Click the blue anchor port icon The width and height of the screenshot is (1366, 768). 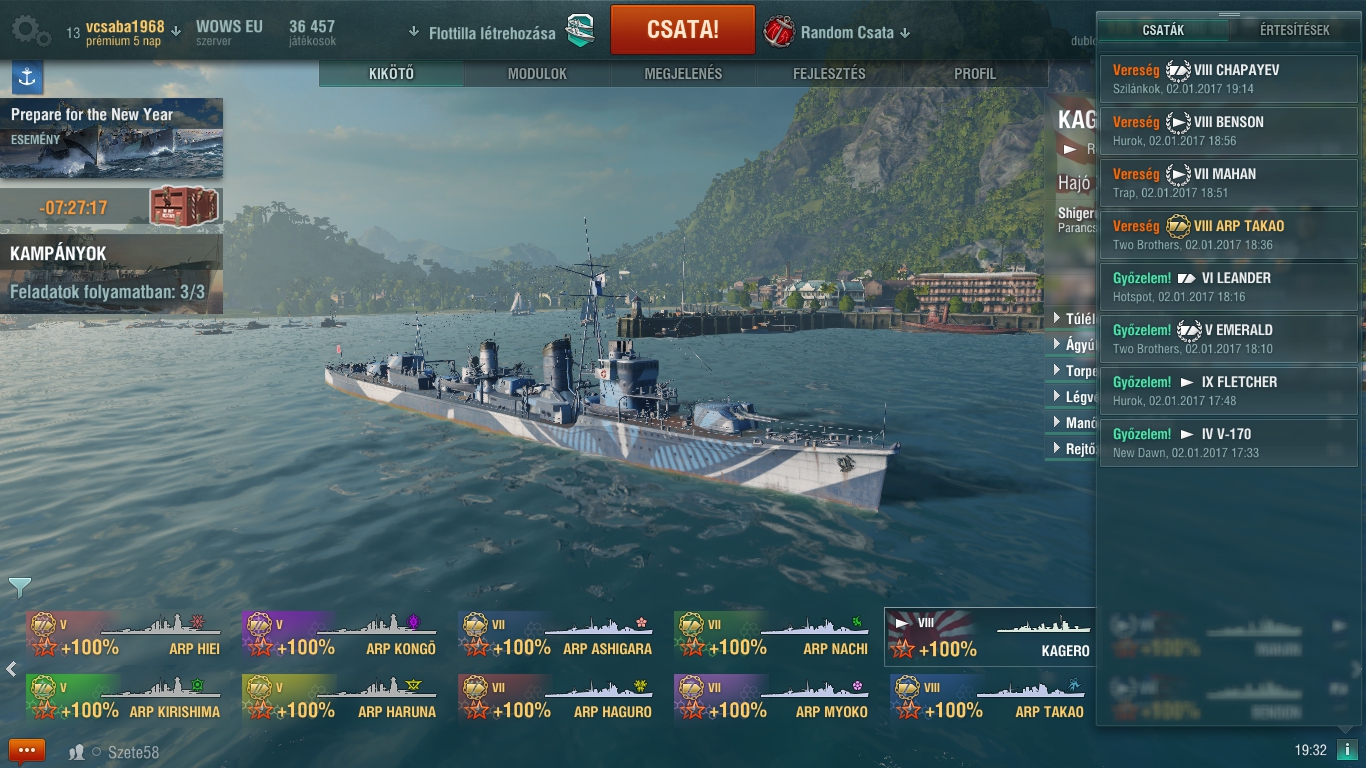(x=27, y=78)
